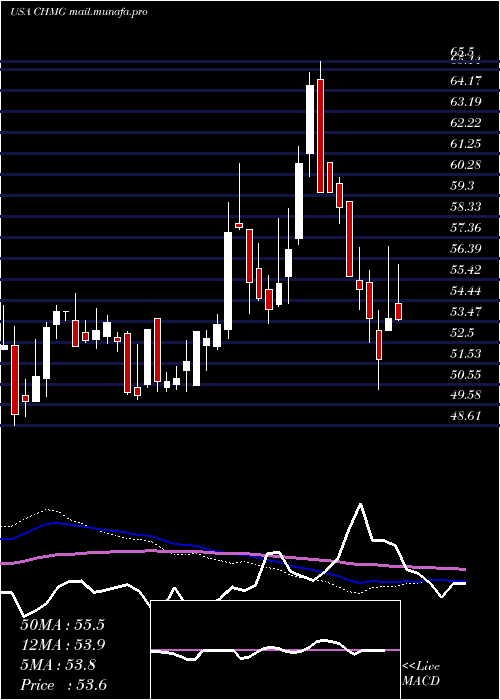Click the 'USA CHMG mail.munafa.pro' chart title
Viewport: 500px width, 700px height.
click(79, 12)
